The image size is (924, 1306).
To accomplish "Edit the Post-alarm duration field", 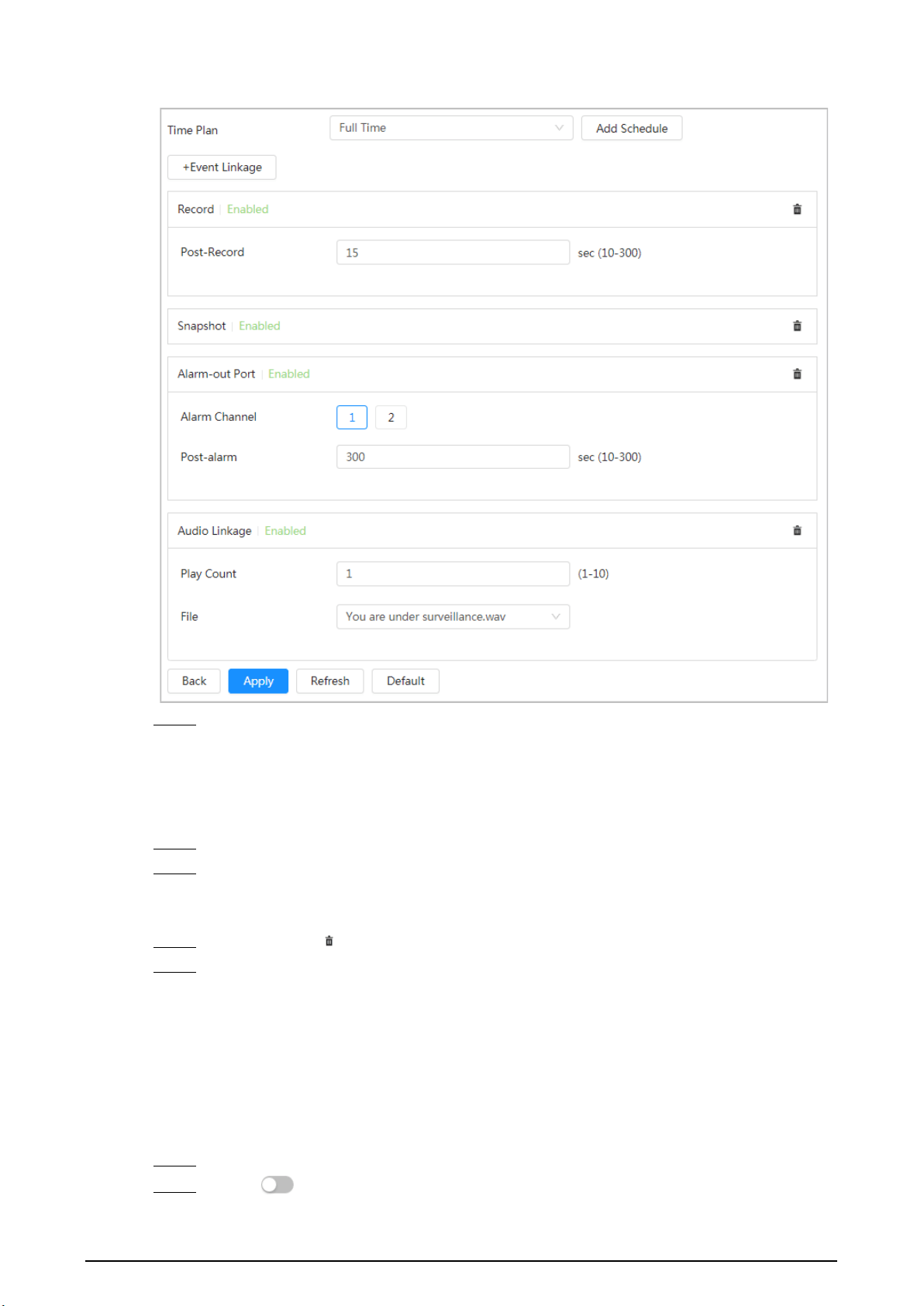I will coord(453,457).
